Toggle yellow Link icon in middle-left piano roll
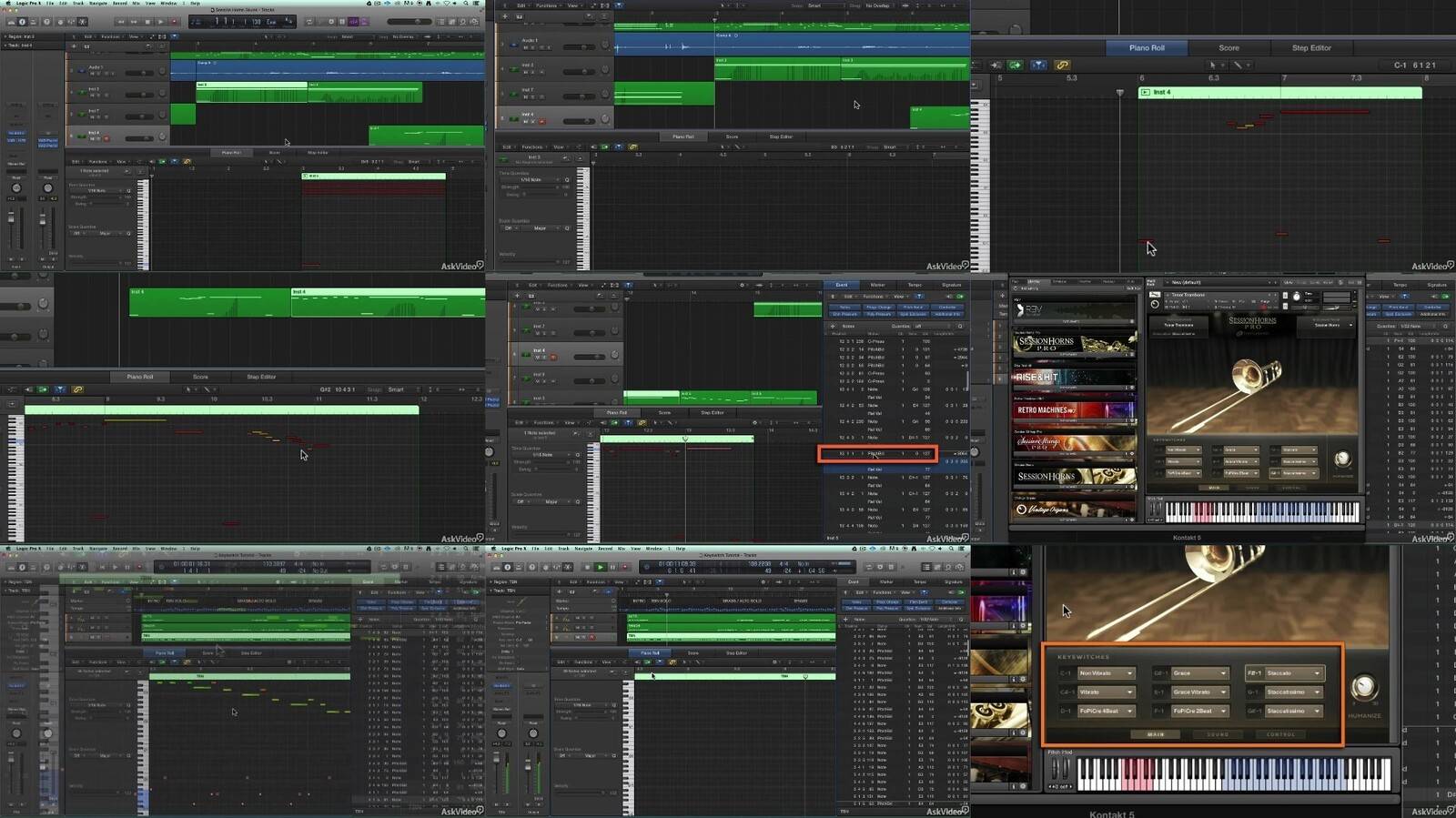The width and height of the screenshot is (1456, 818). (x=77, y=389)
